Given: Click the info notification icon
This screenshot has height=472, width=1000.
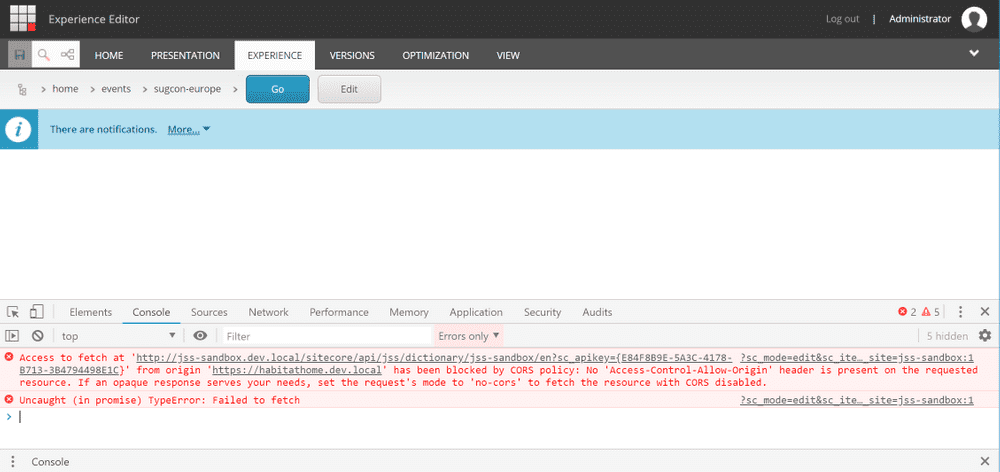Looking at the screenshot, I should (x=19, y=129).
